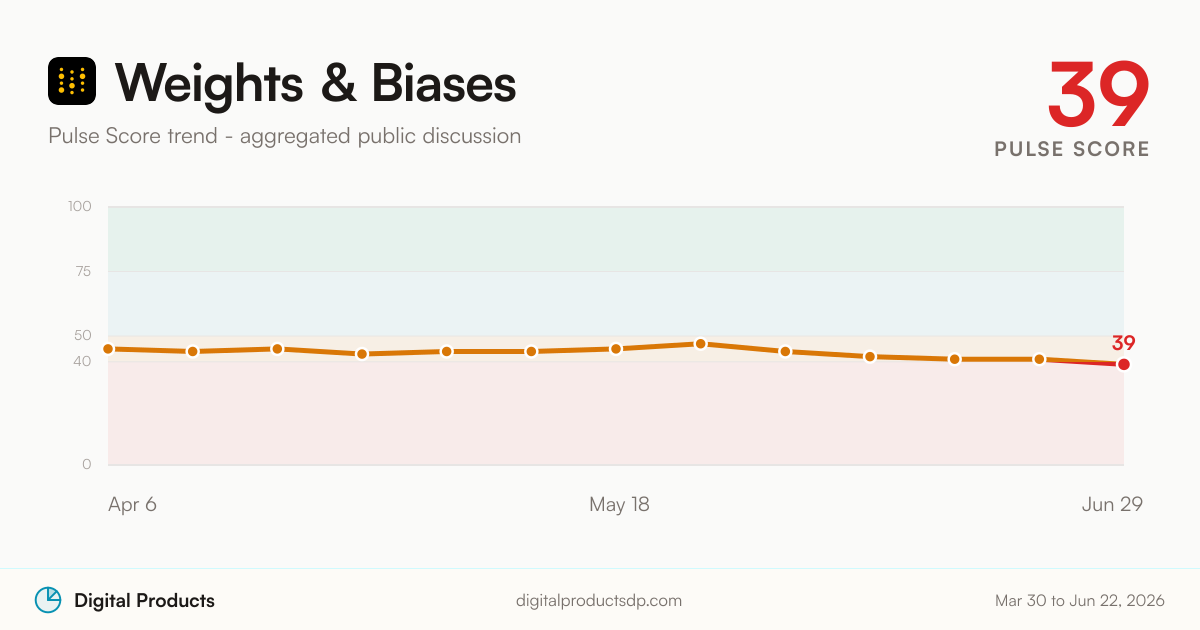Select the red Jun 29 data point
The image size is (1200, 630).
pos(1124,364)
